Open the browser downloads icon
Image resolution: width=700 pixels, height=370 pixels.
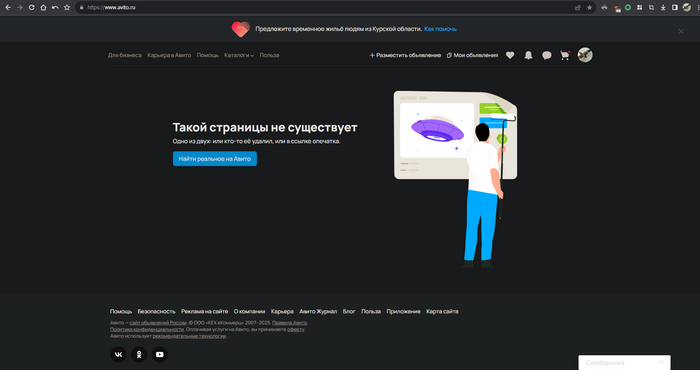tap(663, 8)
